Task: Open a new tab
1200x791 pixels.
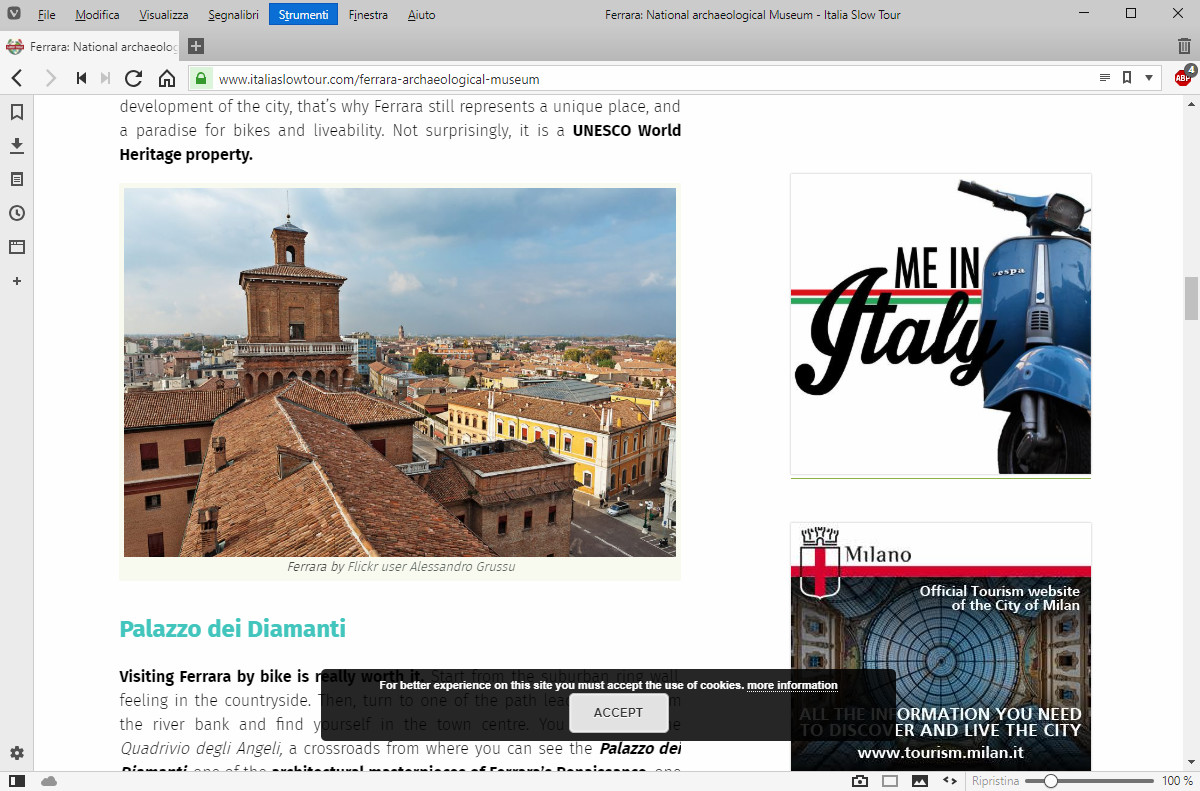Action: (196, 46)
